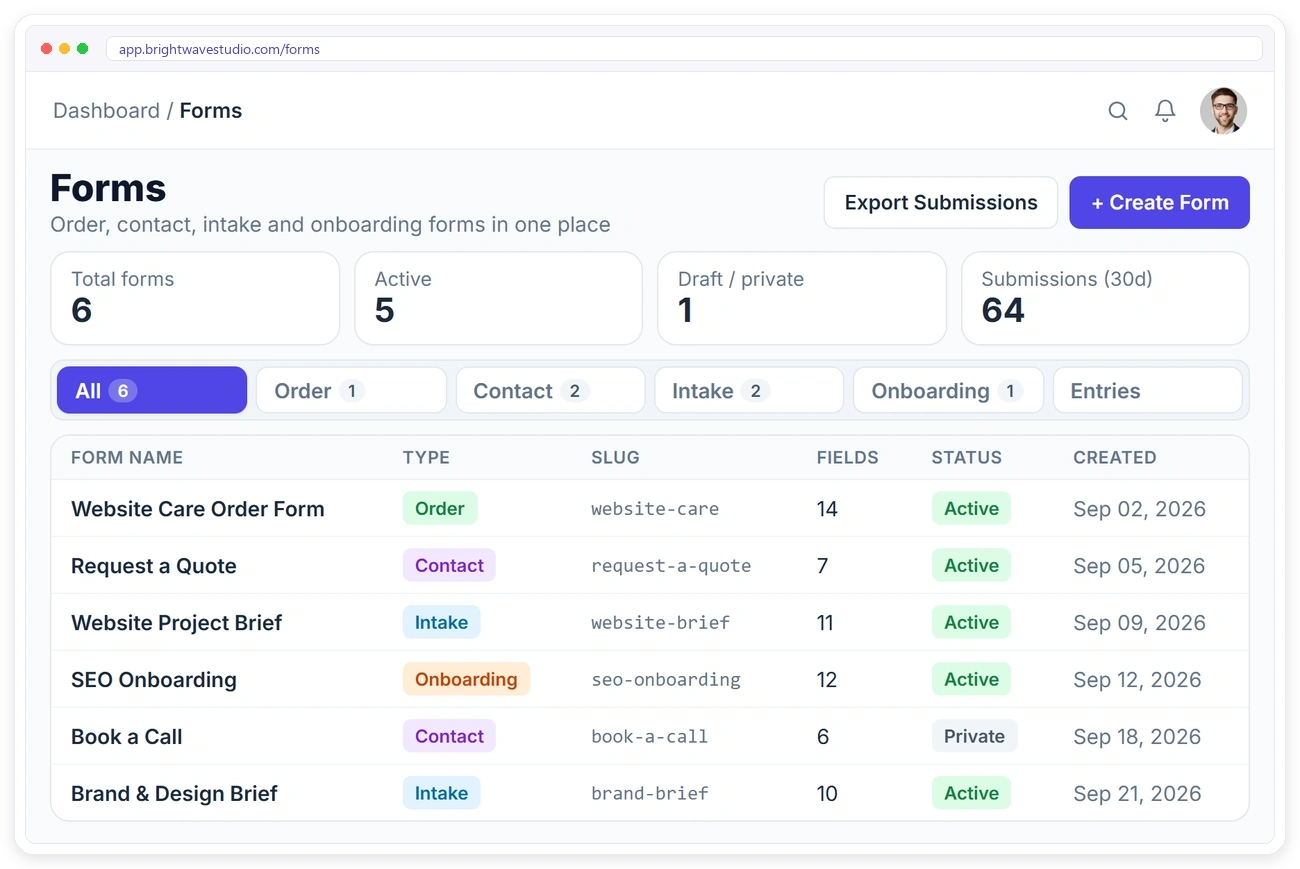Viewport: 1300px width, 869px height.
Task: Open Website Care Order Form row
Action: coord(650,508)
